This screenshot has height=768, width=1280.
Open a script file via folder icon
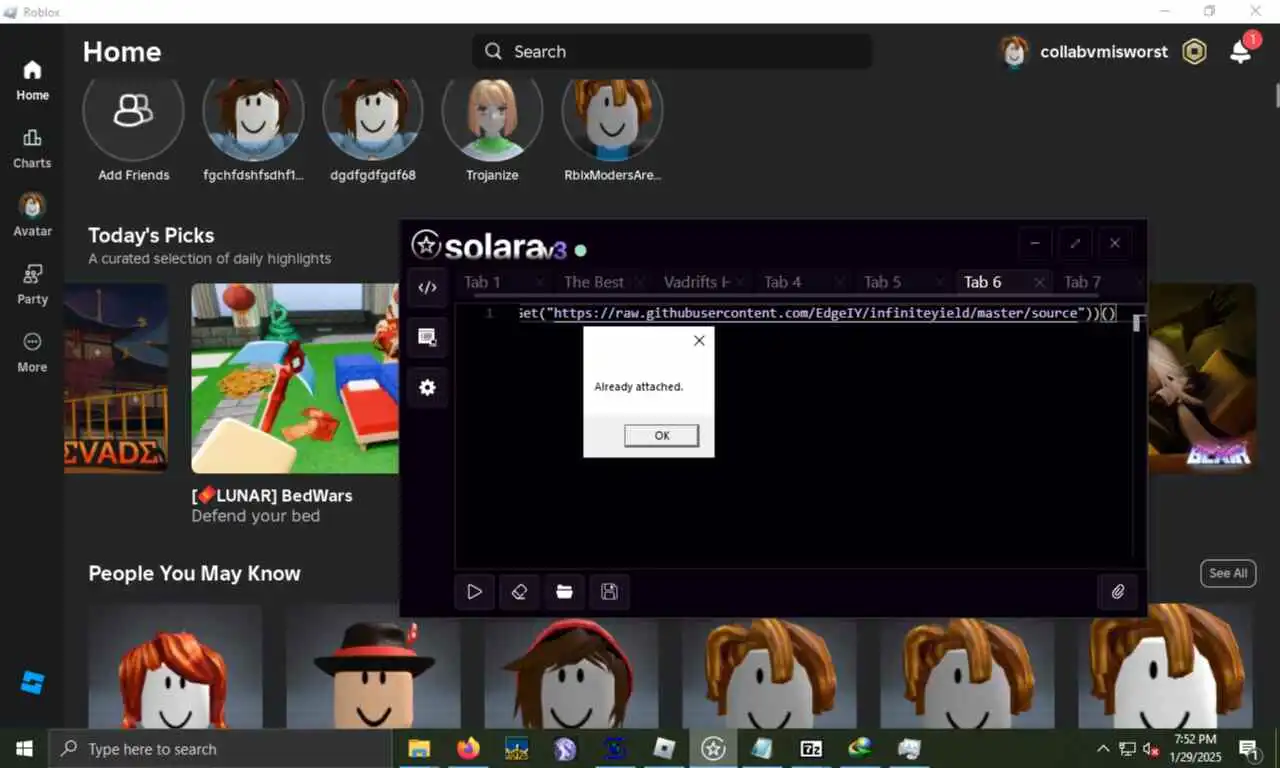pos(564,591)
